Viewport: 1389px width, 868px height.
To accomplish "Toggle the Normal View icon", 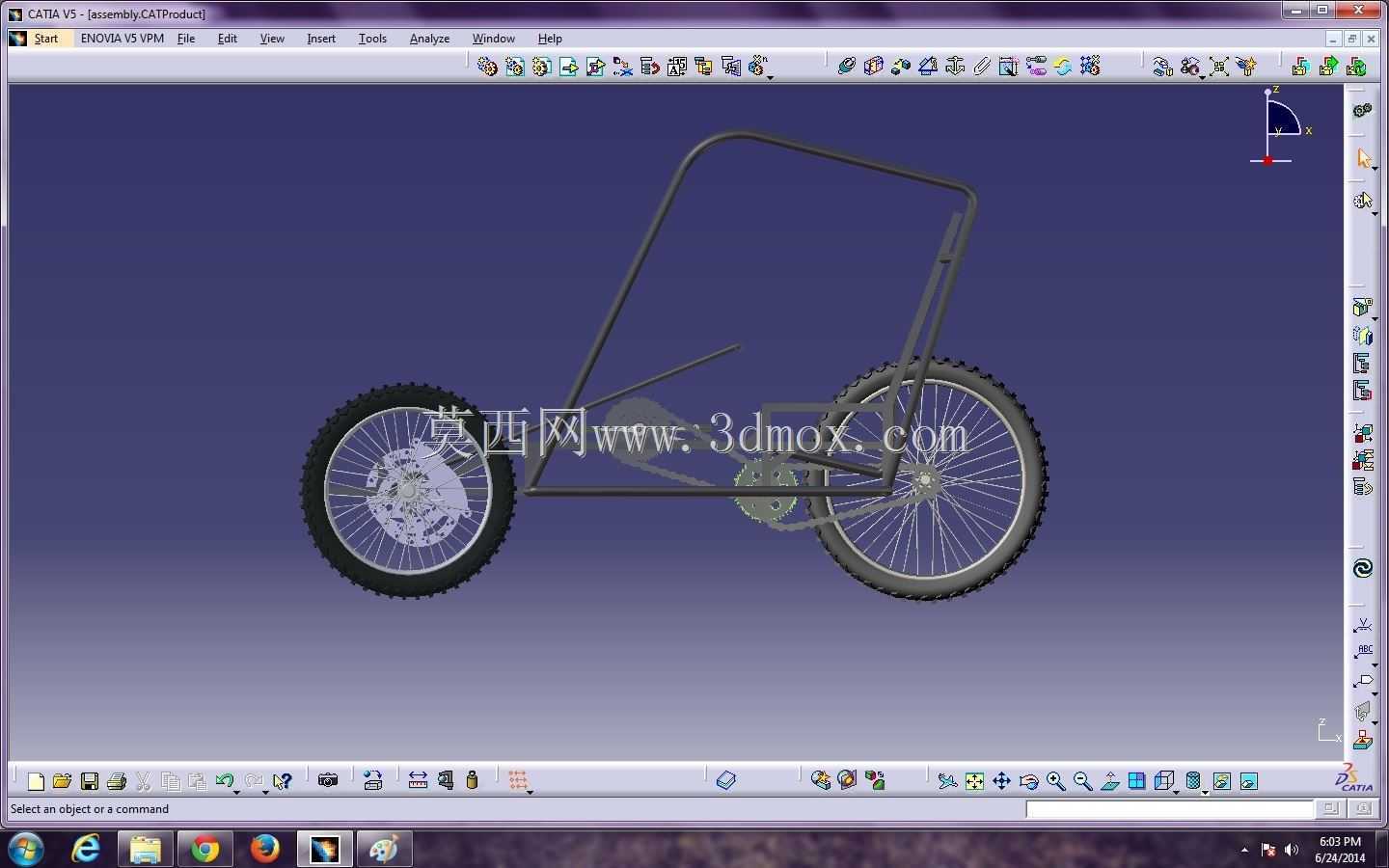I will 1109,780.
